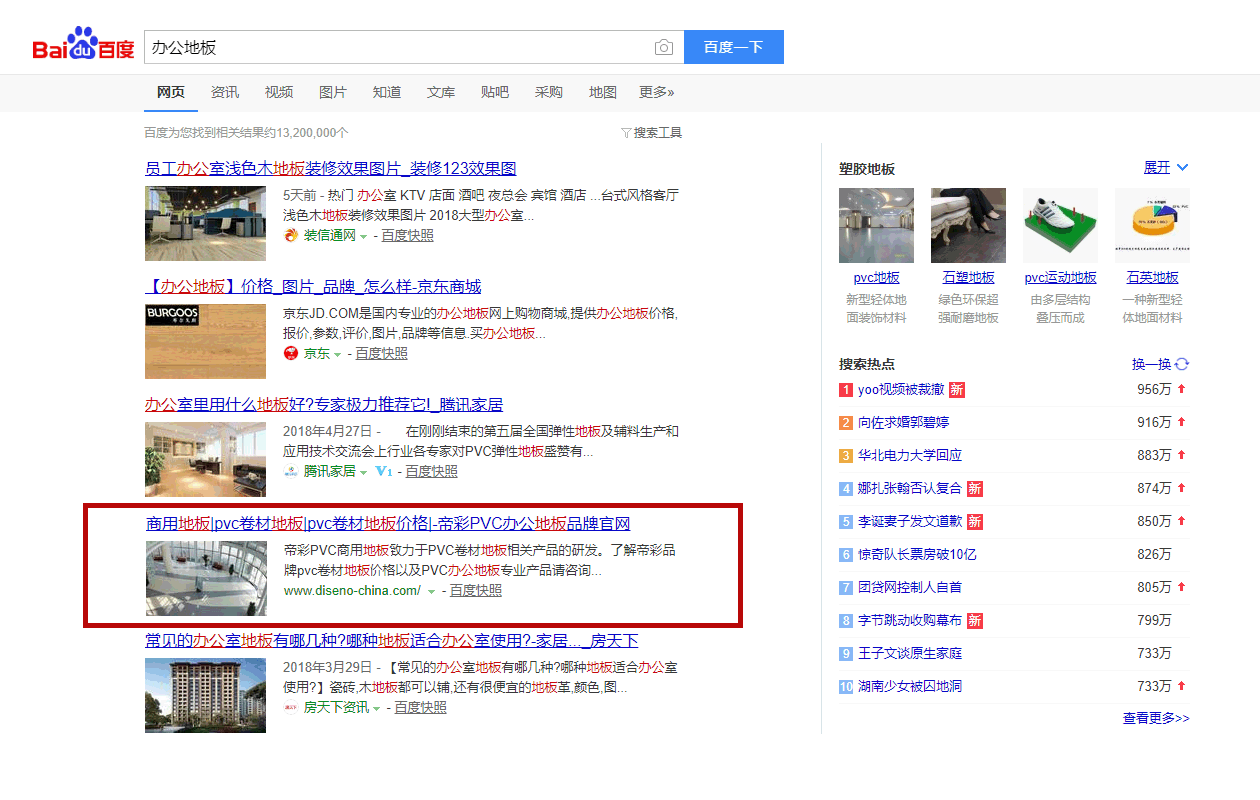
Task: Click the 石塑地板 image thumbnail
Action: click(968, 226)
